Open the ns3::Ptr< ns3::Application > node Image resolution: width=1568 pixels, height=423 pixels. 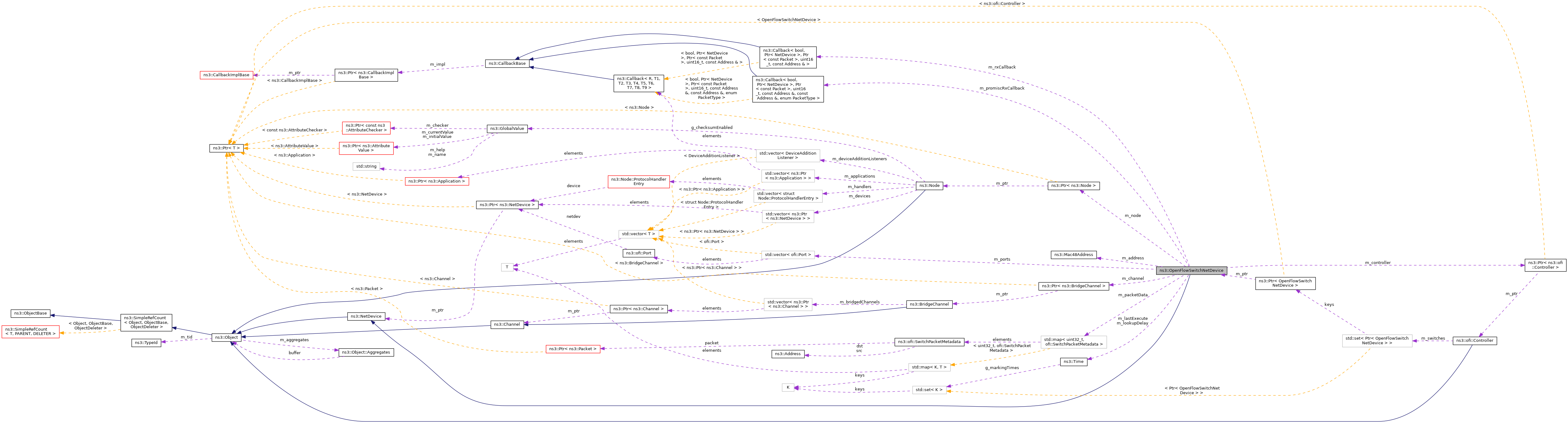(x=436, y=181)
